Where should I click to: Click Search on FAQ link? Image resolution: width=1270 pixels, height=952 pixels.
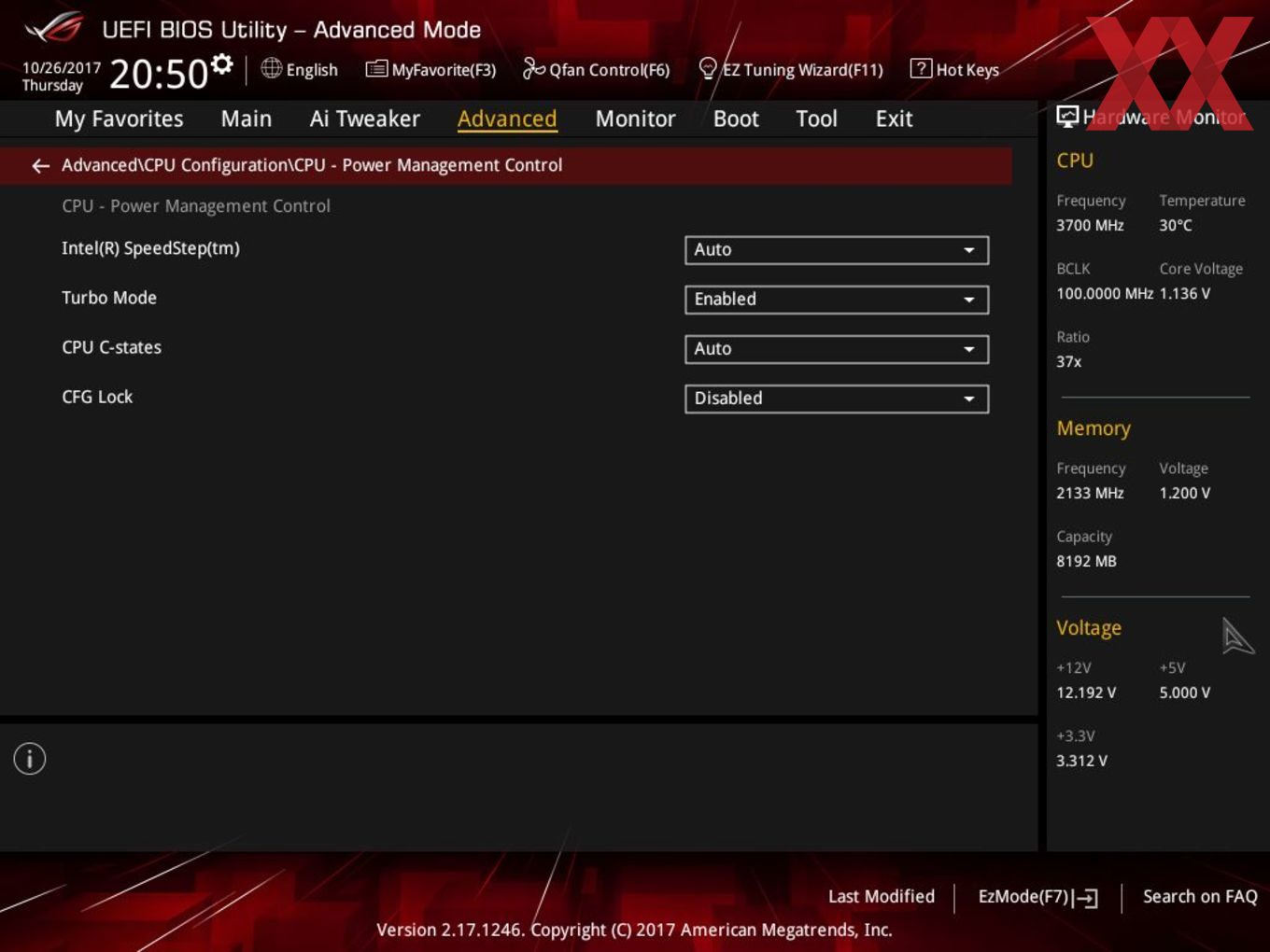[1200, 897]
